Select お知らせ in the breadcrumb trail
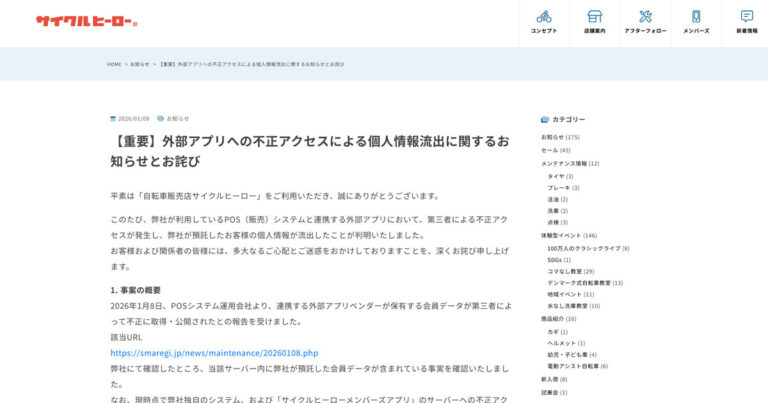Viewport: 768px width, 403px height. click(x=140, y=64)
